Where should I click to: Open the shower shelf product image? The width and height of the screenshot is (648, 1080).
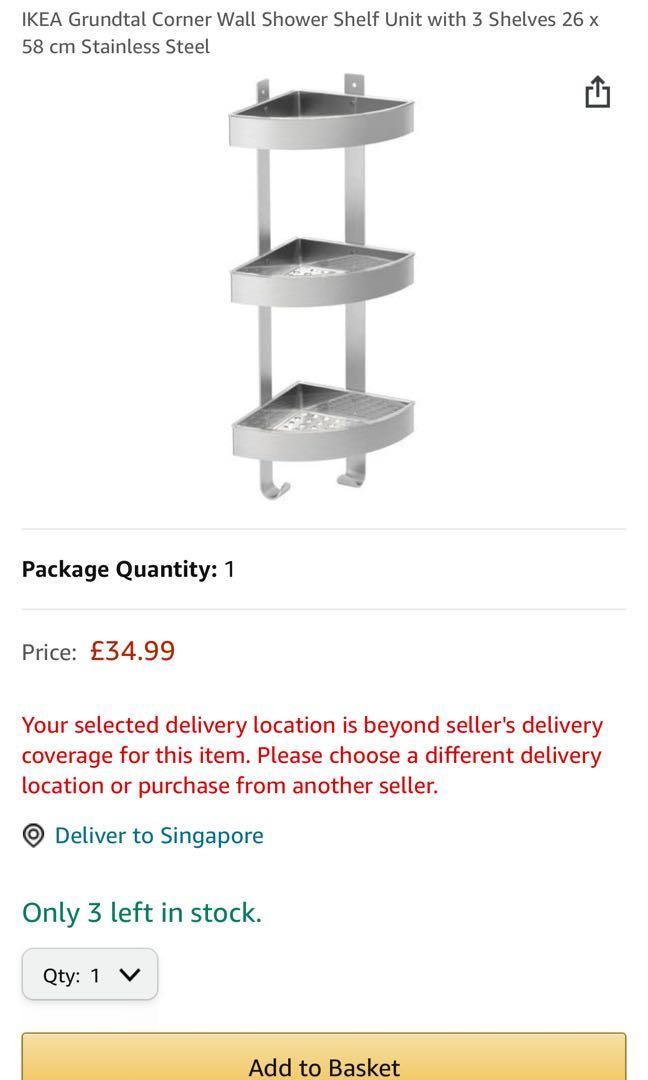[x=324, y=290]
